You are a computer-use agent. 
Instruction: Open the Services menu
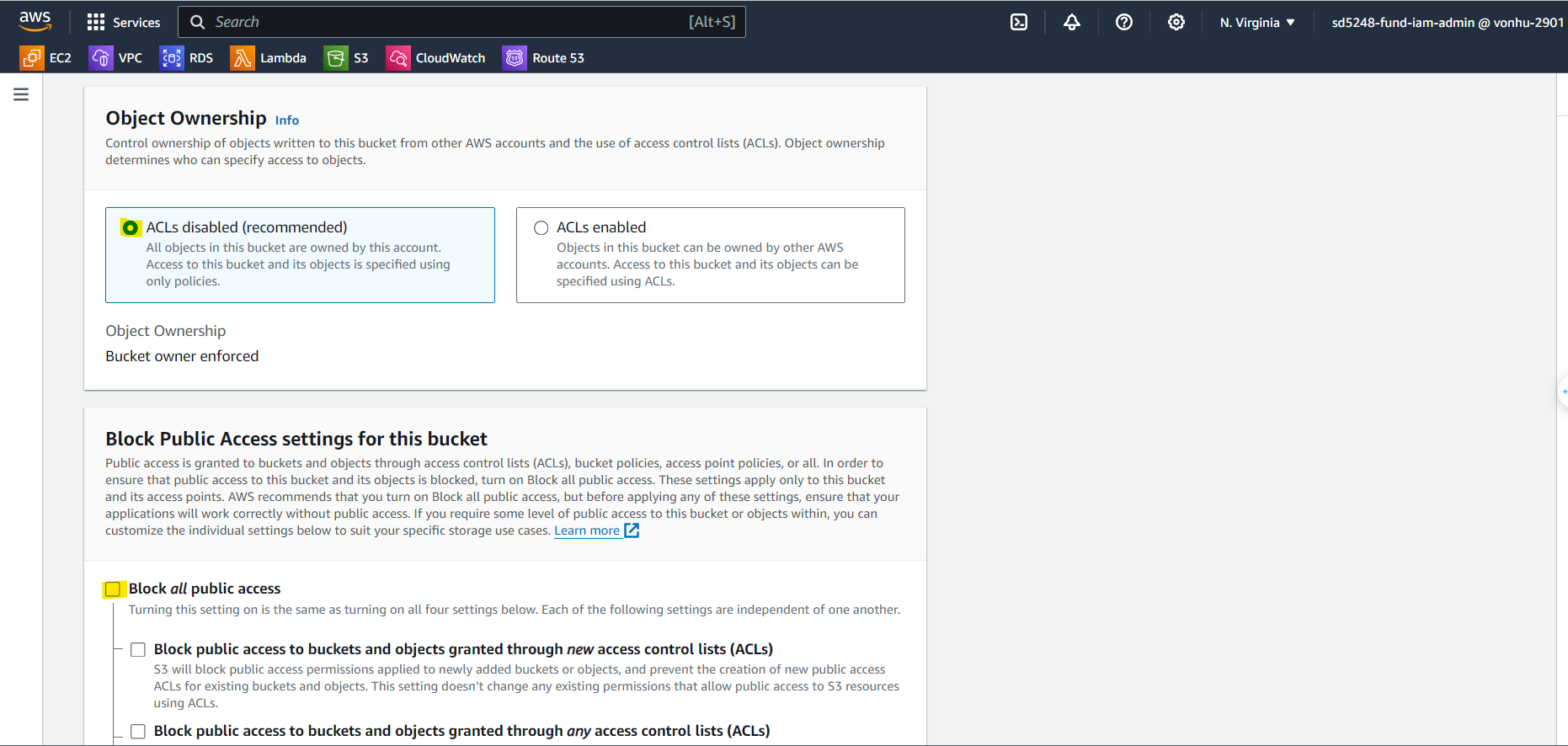(x=124, y=23)
